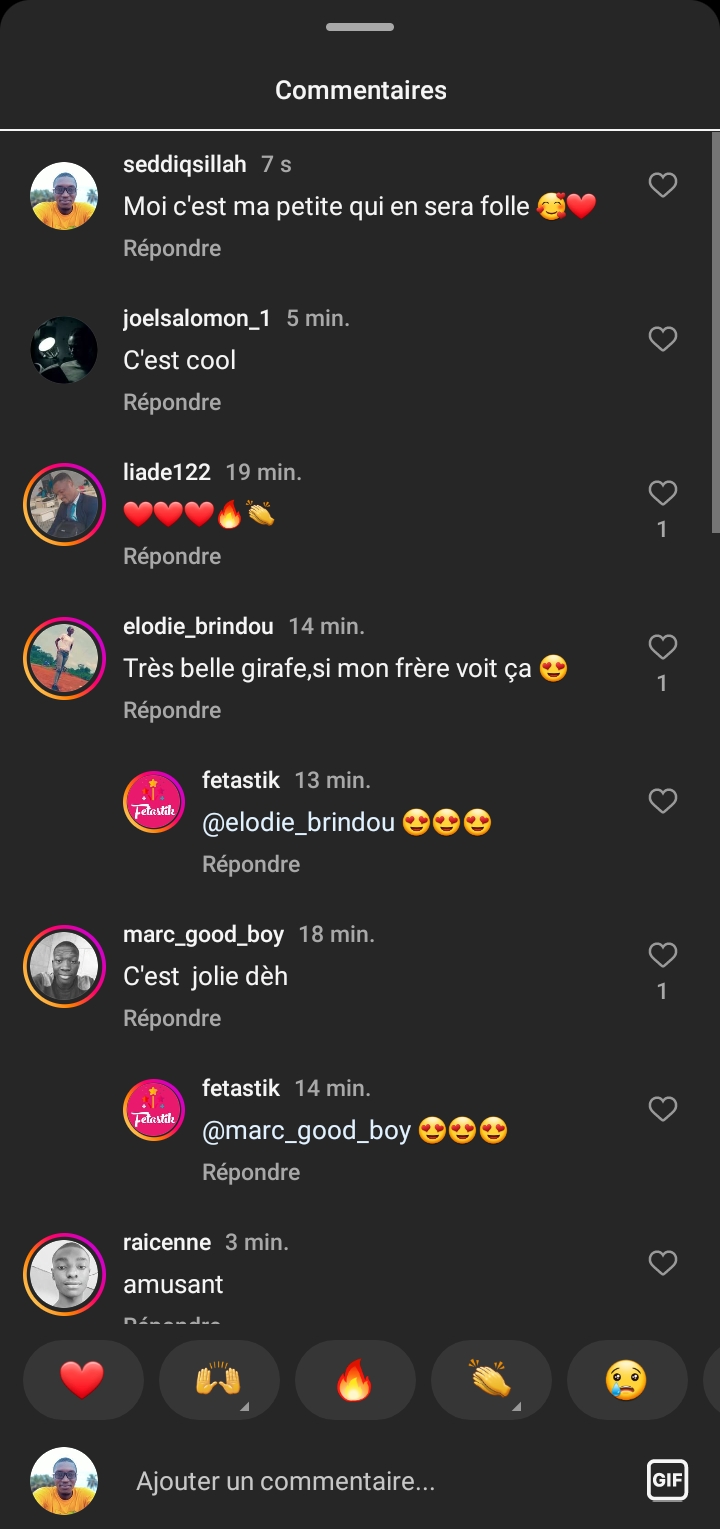Viewport: 720px width, 1529px height.
Task: Send the red heart quick reaction
Action: [82, 1380]
